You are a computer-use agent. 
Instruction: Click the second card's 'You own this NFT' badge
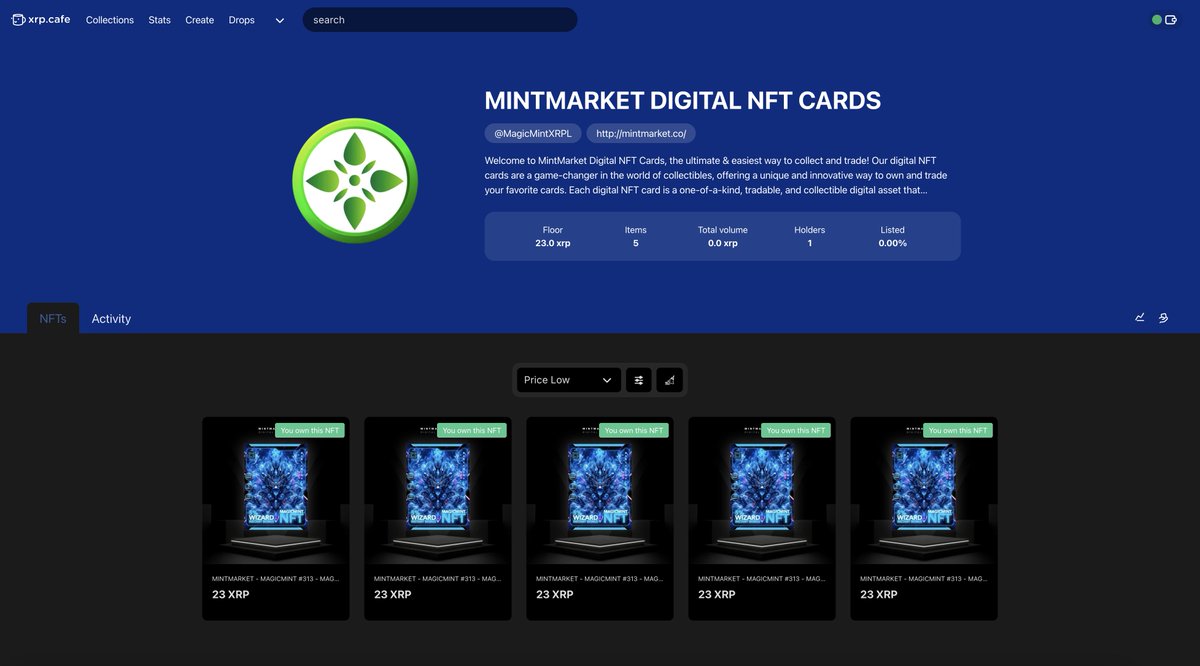pos(472,430)
